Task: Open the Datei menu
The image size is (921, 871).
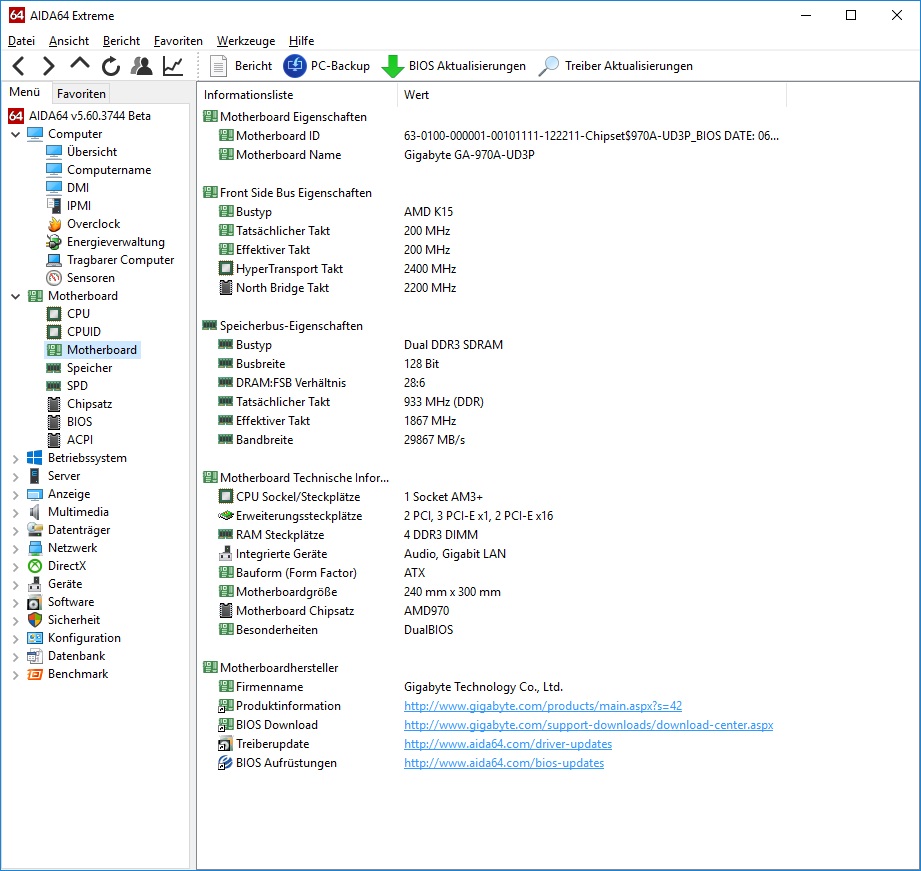Action: click(x=22, y=41)
